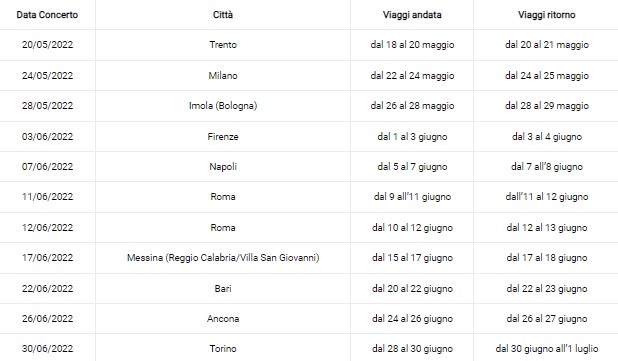Select 'dal 18 al 20 maggio' cell
This screenshot has width=618, height=361.
point(412,45)
